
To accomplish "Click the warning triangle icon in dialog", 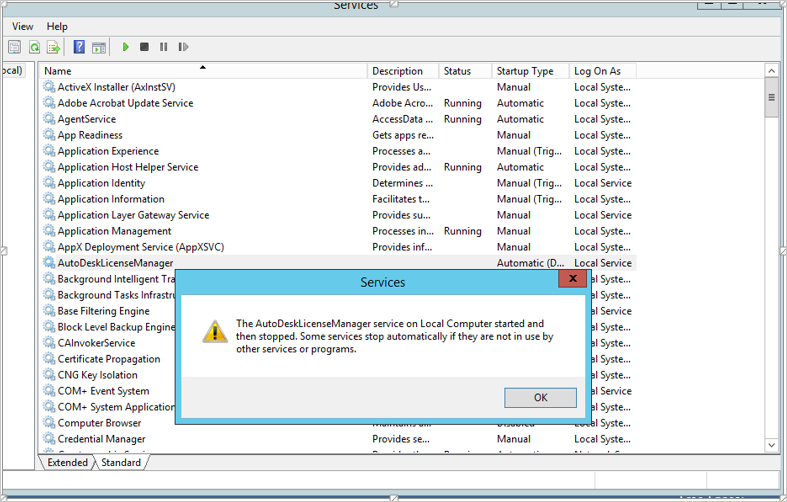I will point(215,332).
